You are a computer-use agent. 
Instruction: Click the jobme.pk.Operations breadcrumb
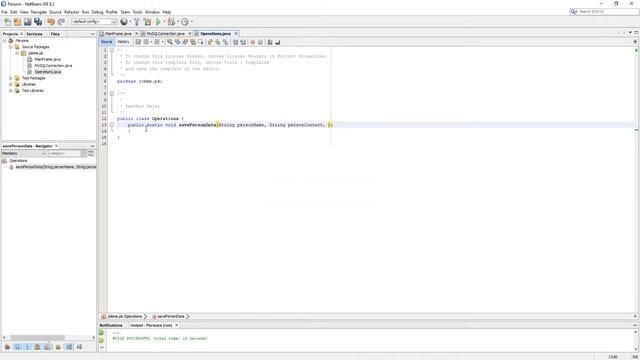click(x=124, y=316)
